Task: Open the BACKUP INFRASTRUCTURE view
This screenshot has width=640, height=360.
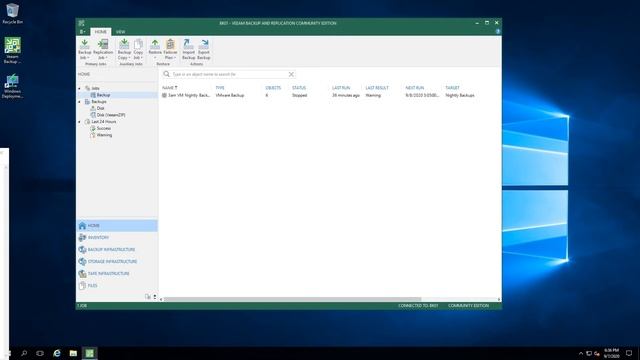Action: [x=117, y=249]
